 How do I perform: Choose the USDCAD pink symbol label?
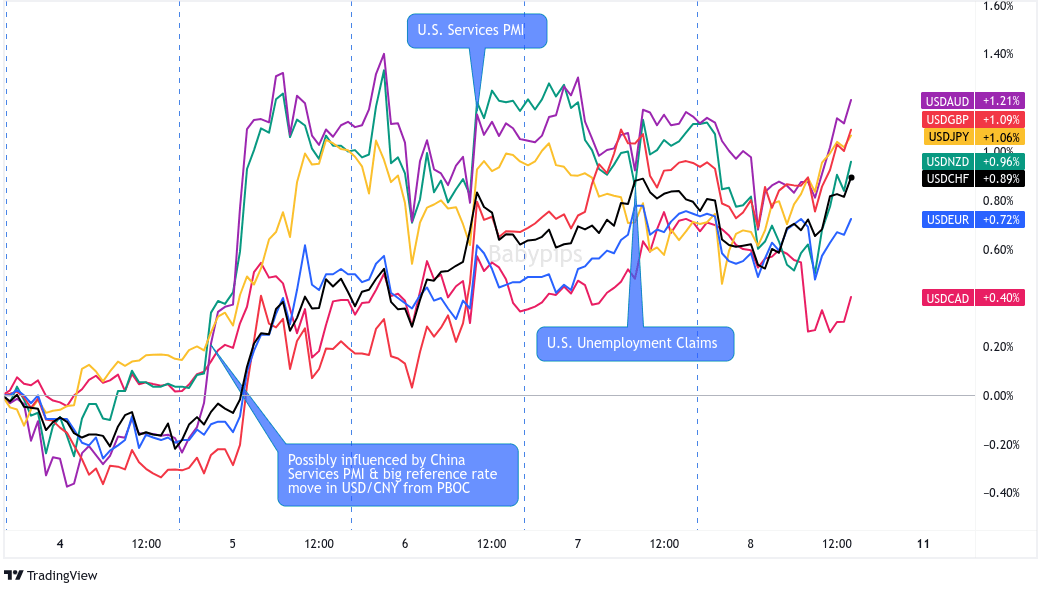(947, 297)
